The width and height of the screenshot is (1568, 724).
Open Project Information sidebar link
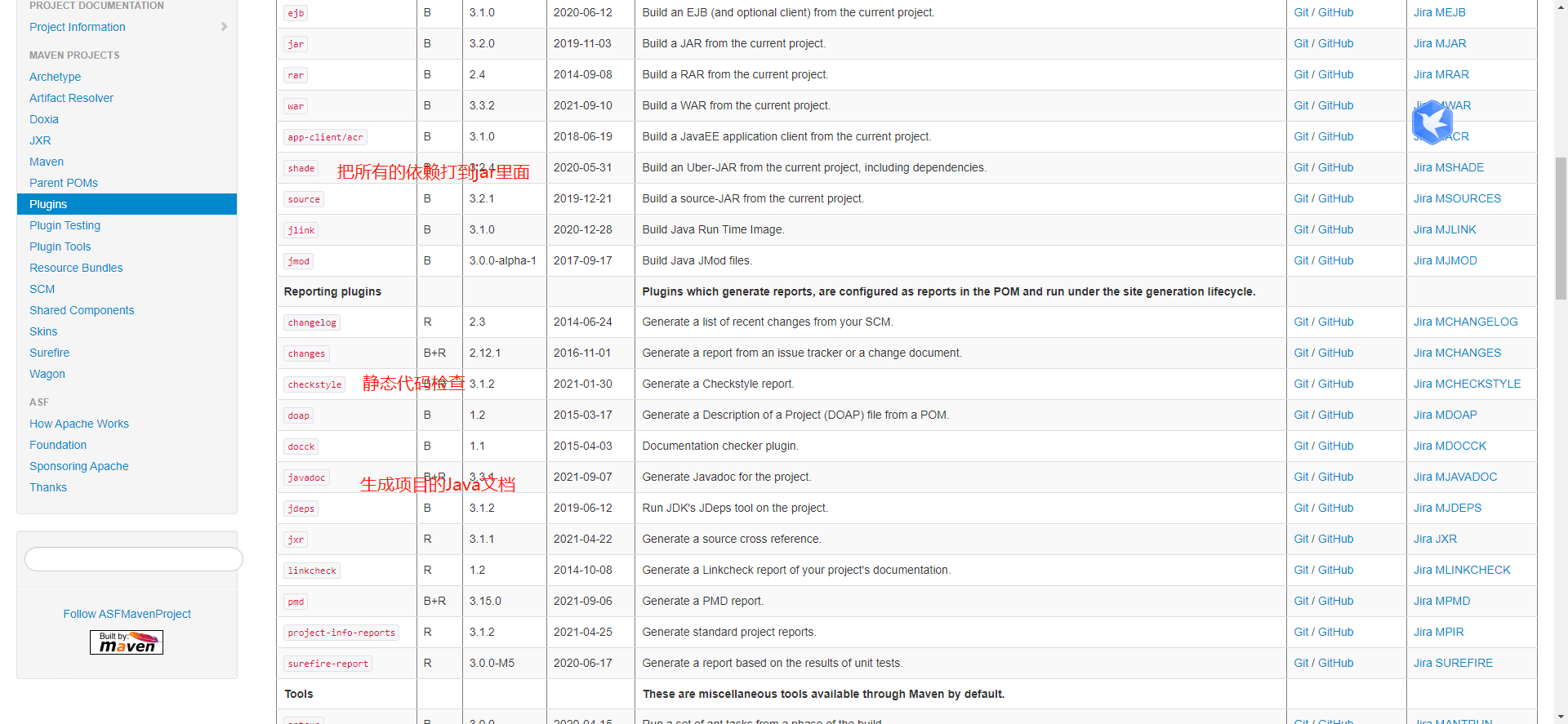[x=78, y=27]
